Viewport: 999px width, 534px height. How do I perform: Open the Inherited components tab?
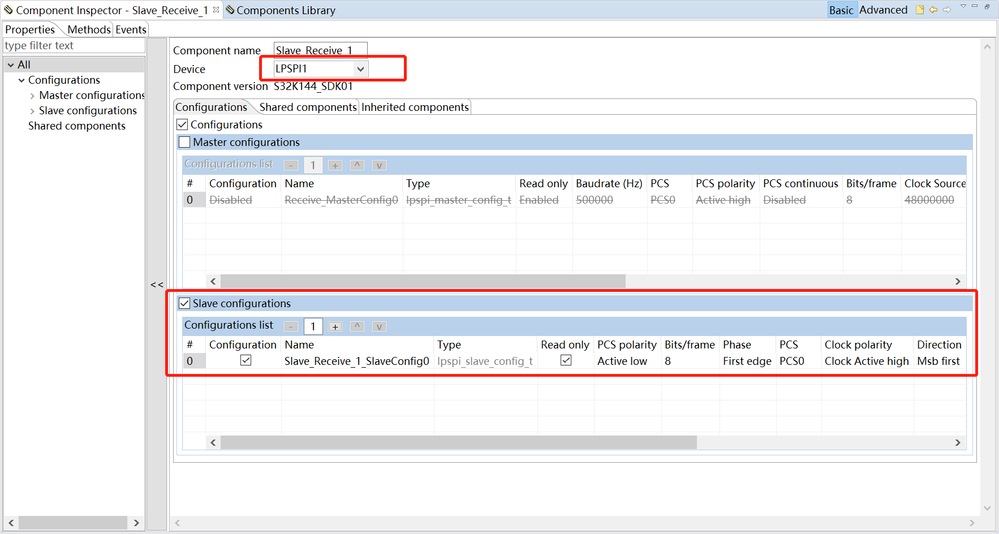(x=415, y=107)
